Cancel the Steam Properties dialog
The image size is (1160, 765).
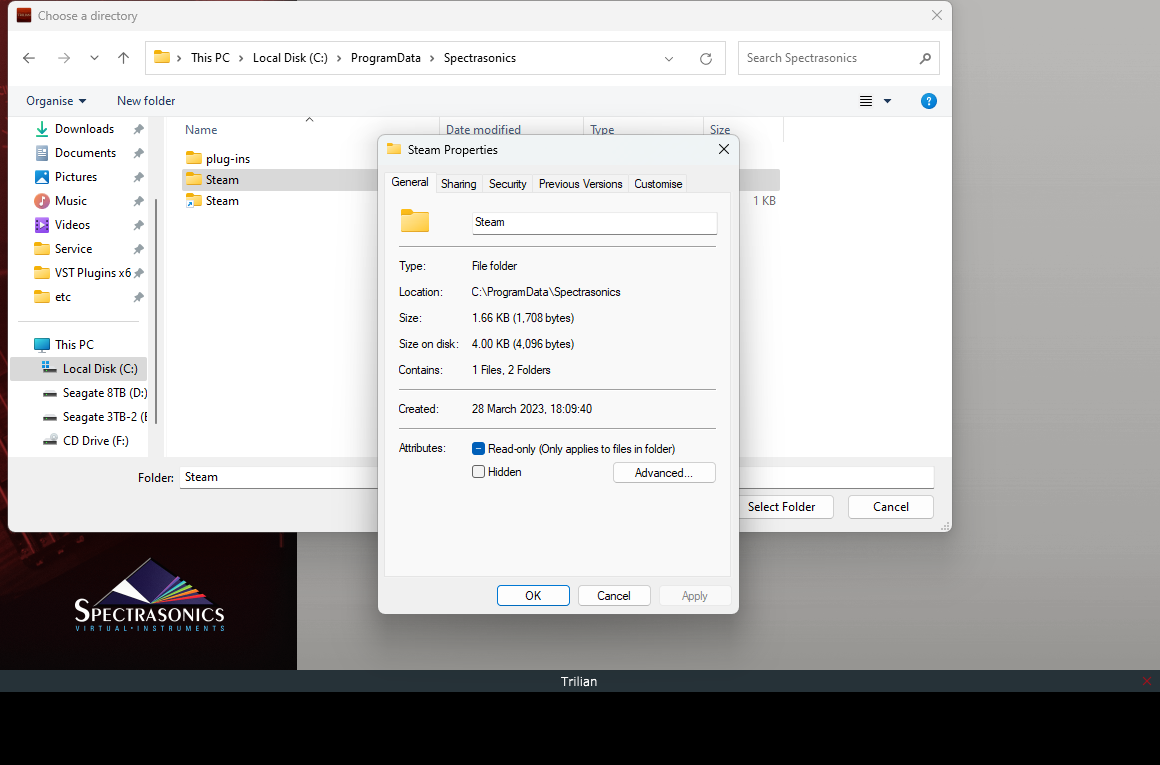614,596
